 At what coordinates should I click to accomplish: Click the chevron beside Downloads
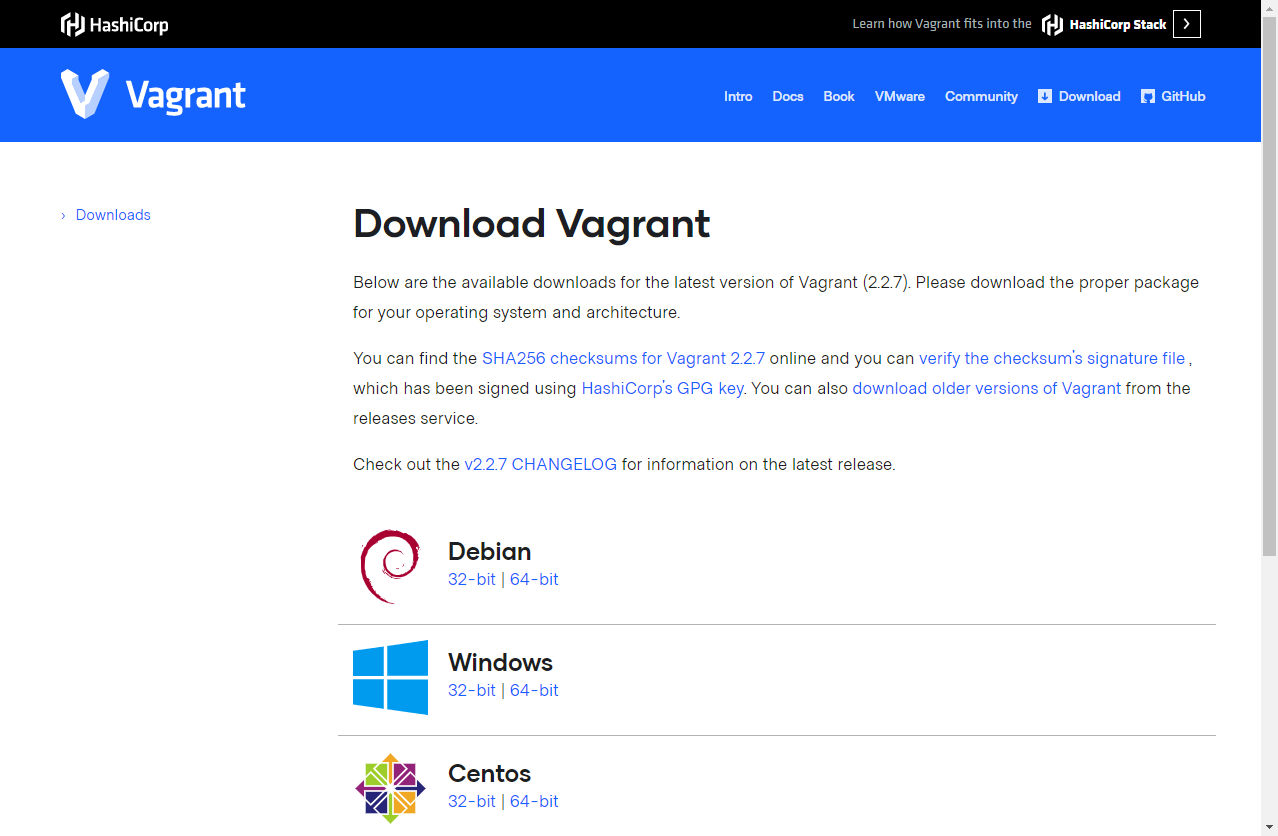(x=63, y=216)
